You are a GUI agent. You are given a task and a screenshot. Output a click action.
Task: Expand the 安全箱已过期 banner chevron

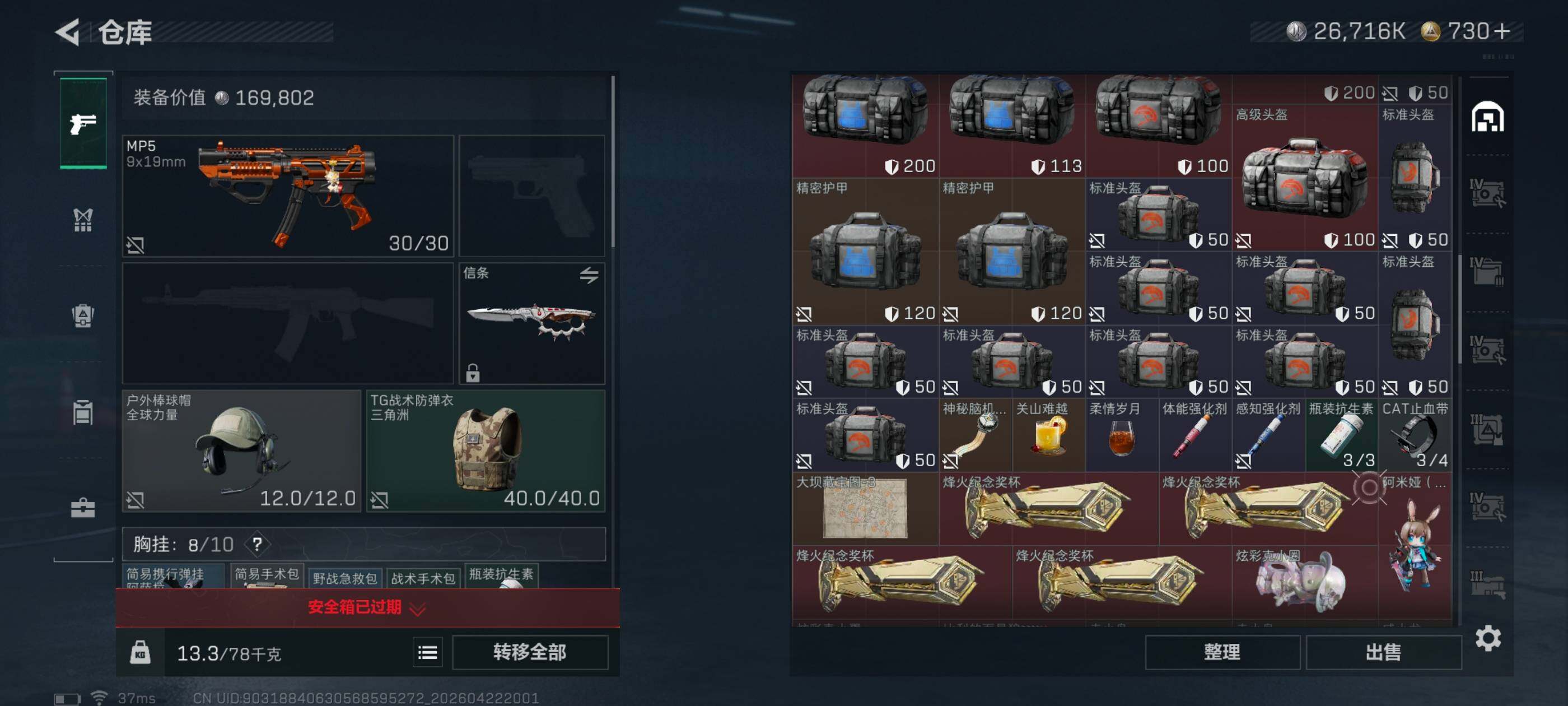[418, 608]
